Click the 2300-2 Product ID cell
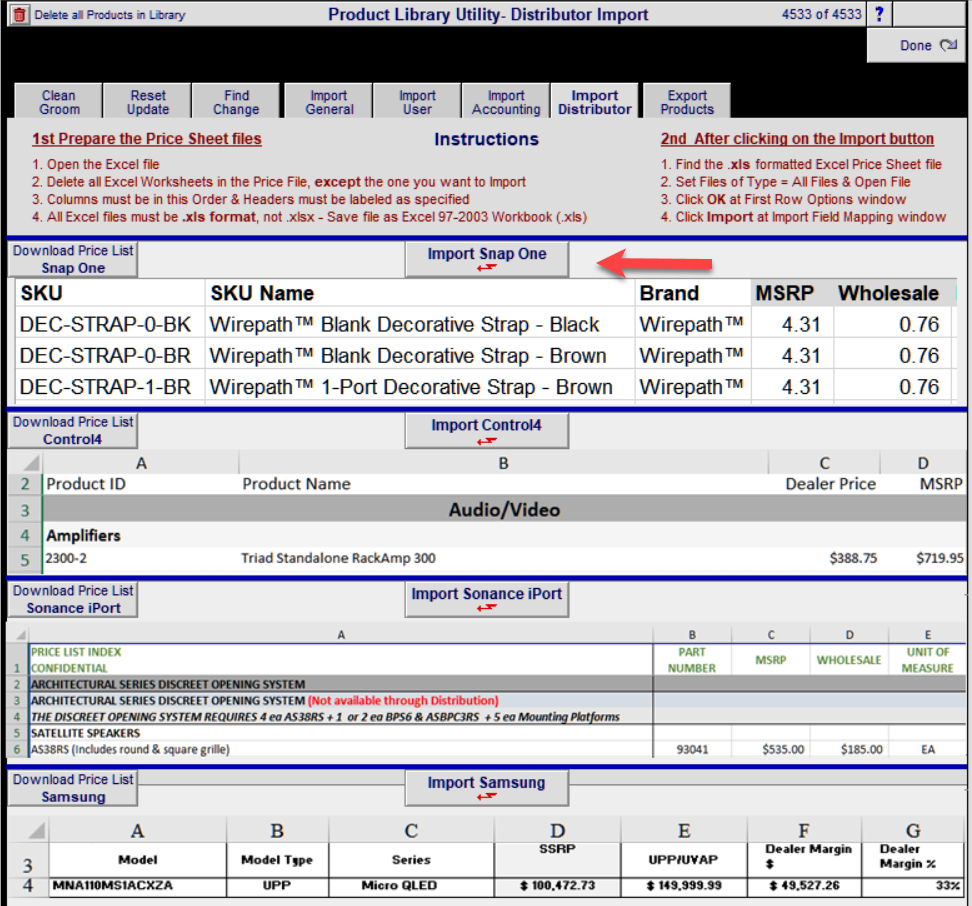972x906 pixels. 66,558
